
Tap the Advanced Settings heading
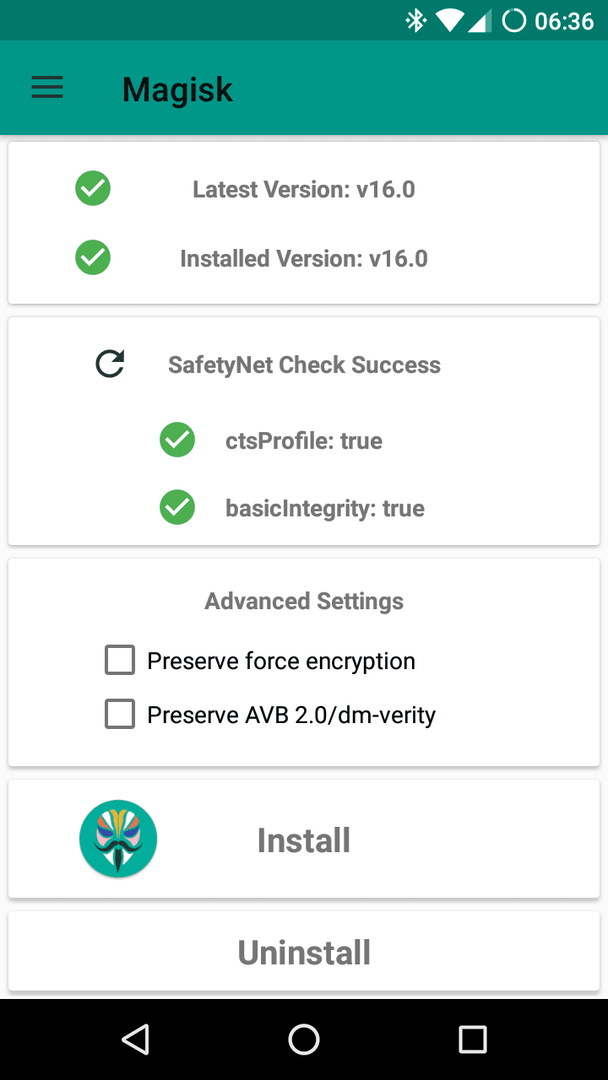click(304, 601)
